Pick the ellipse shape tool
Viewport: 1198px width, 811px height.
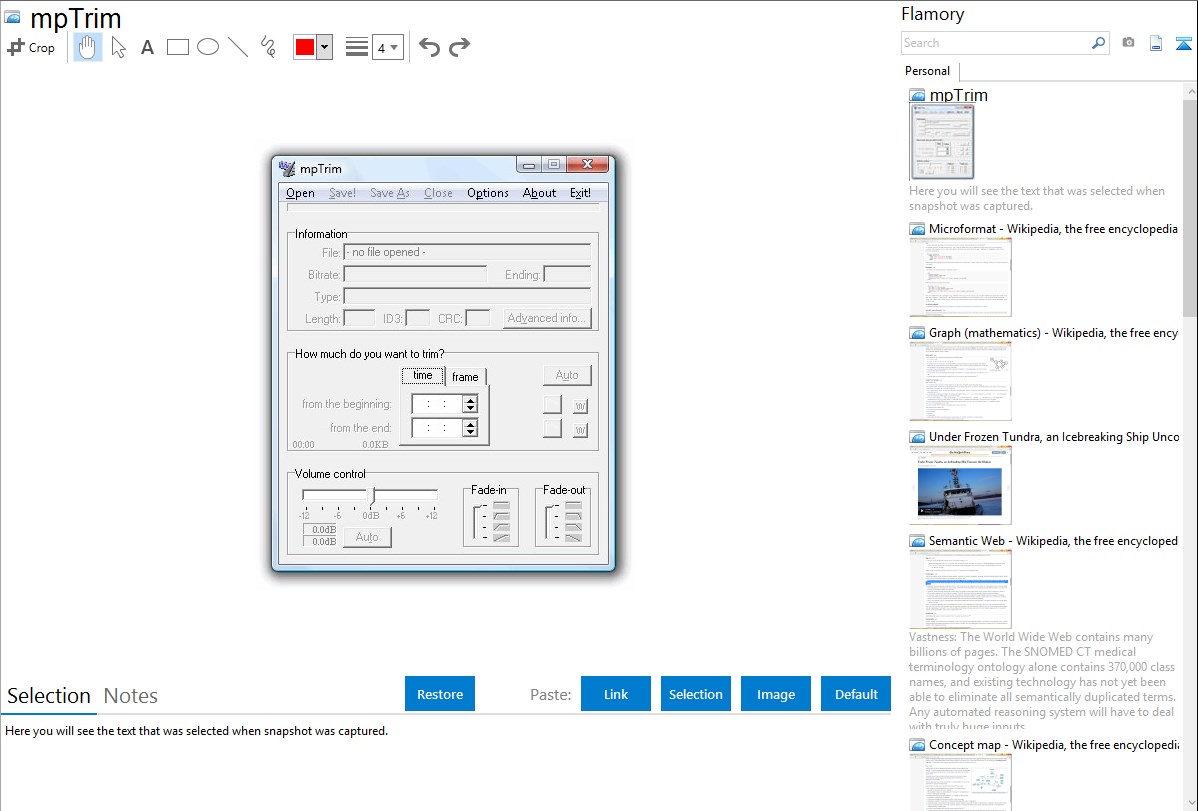pos(208,47)
